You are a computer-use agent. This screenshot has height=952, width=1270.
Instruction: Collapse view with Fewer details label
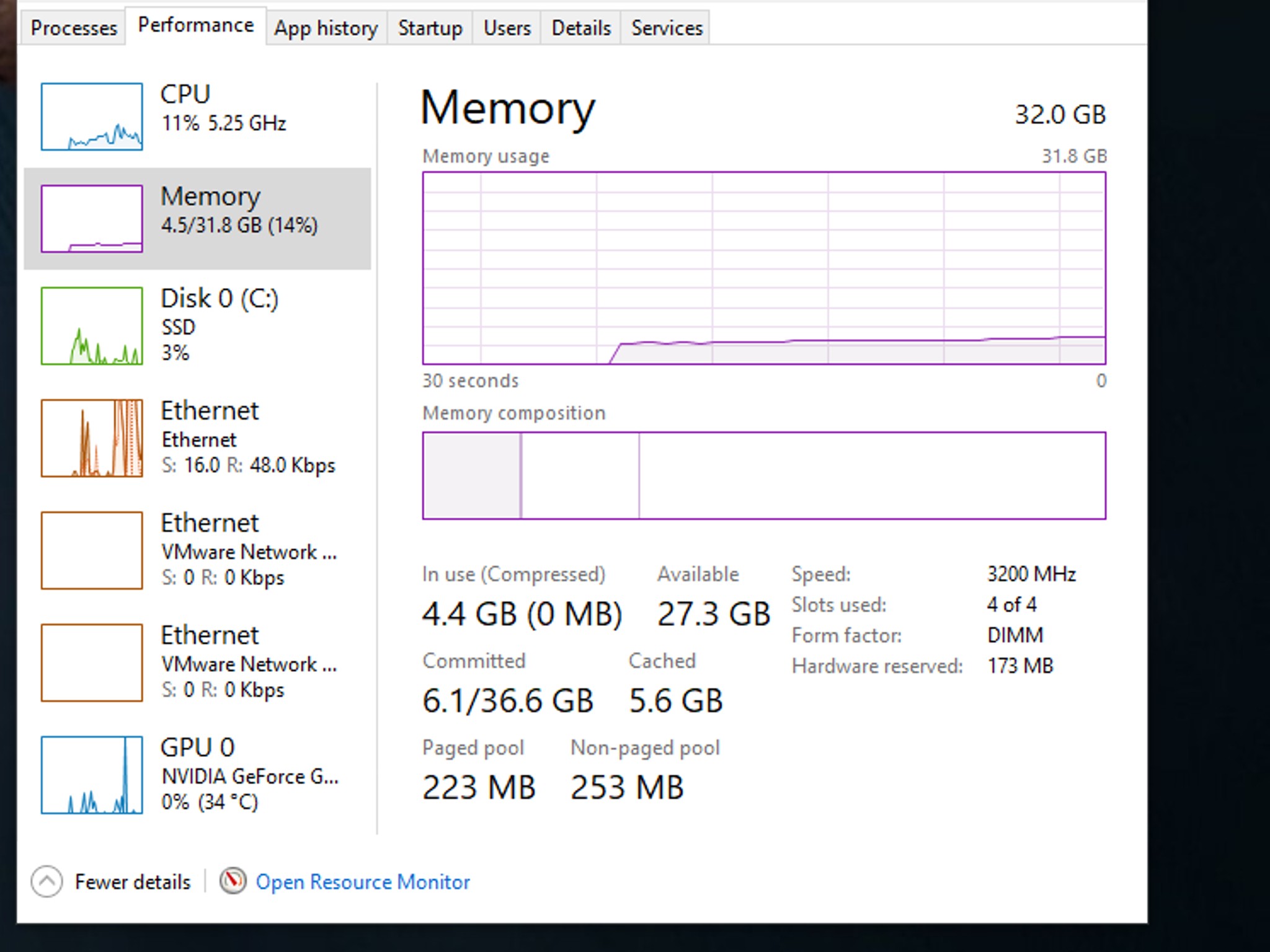pos(133,882)
